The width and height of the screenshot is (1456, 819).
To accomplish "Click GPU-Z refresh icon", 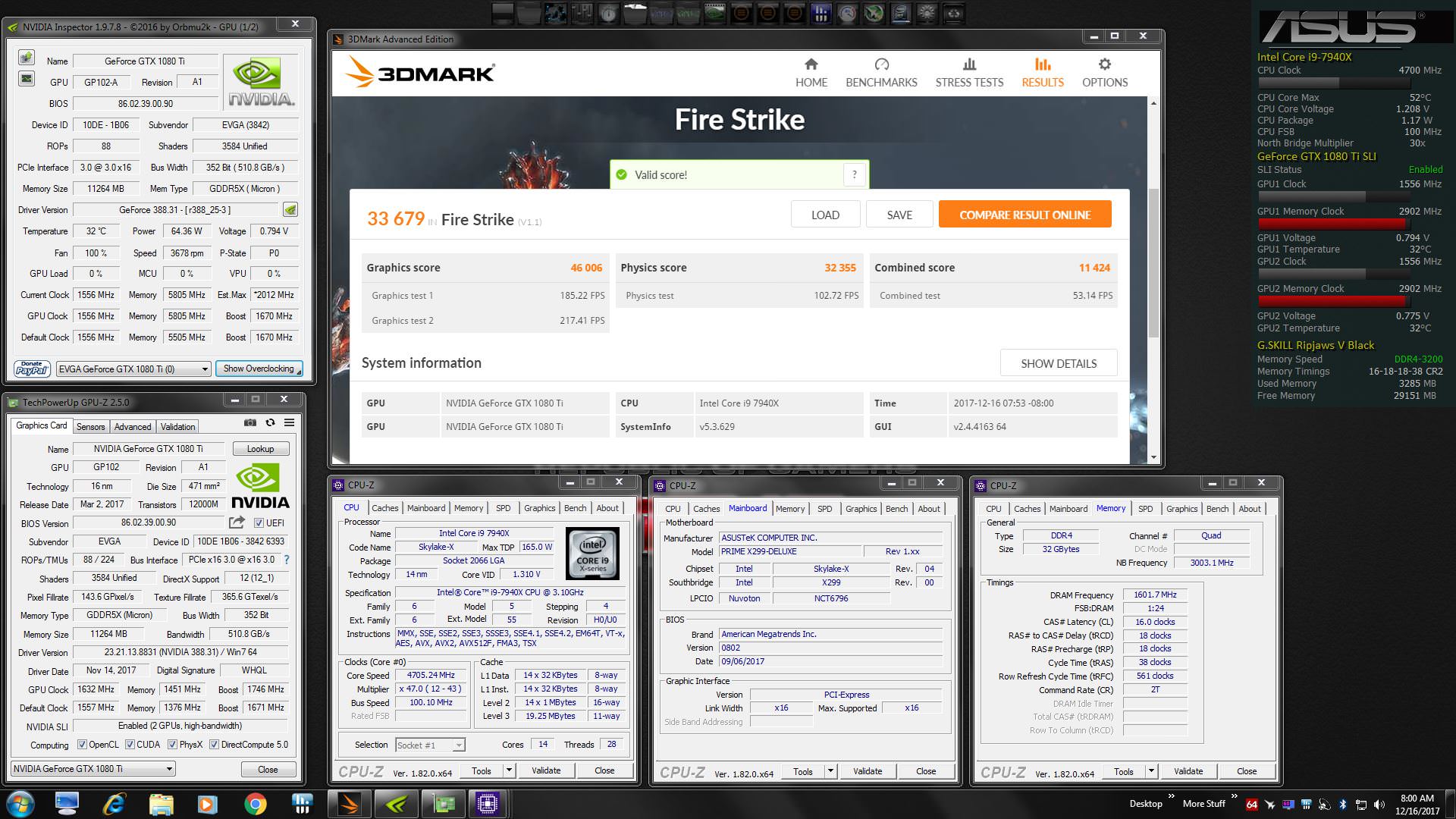I will tap(270, 422).
